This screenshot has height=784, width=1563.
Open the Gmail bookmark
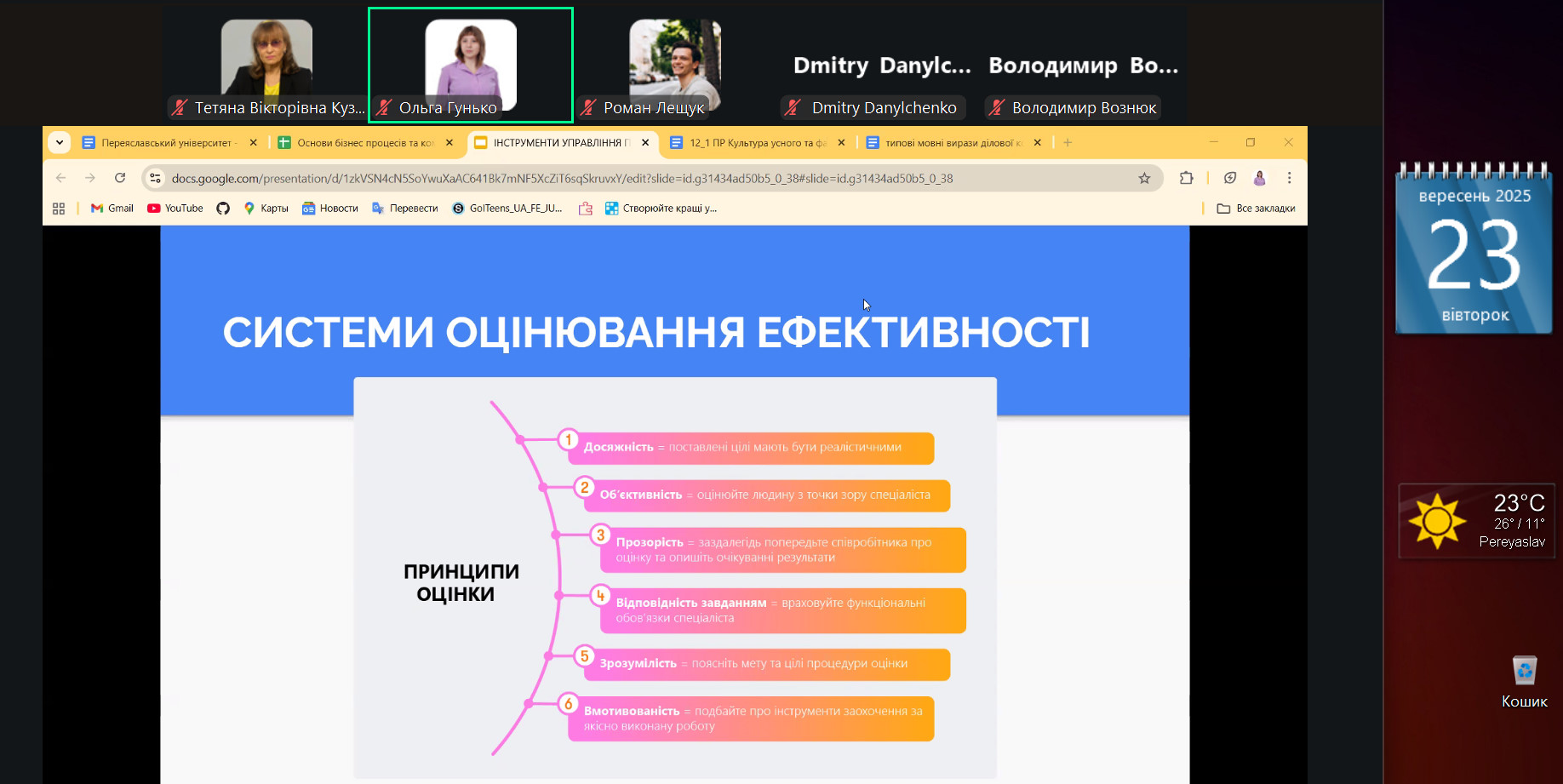(x=112, y=209)
